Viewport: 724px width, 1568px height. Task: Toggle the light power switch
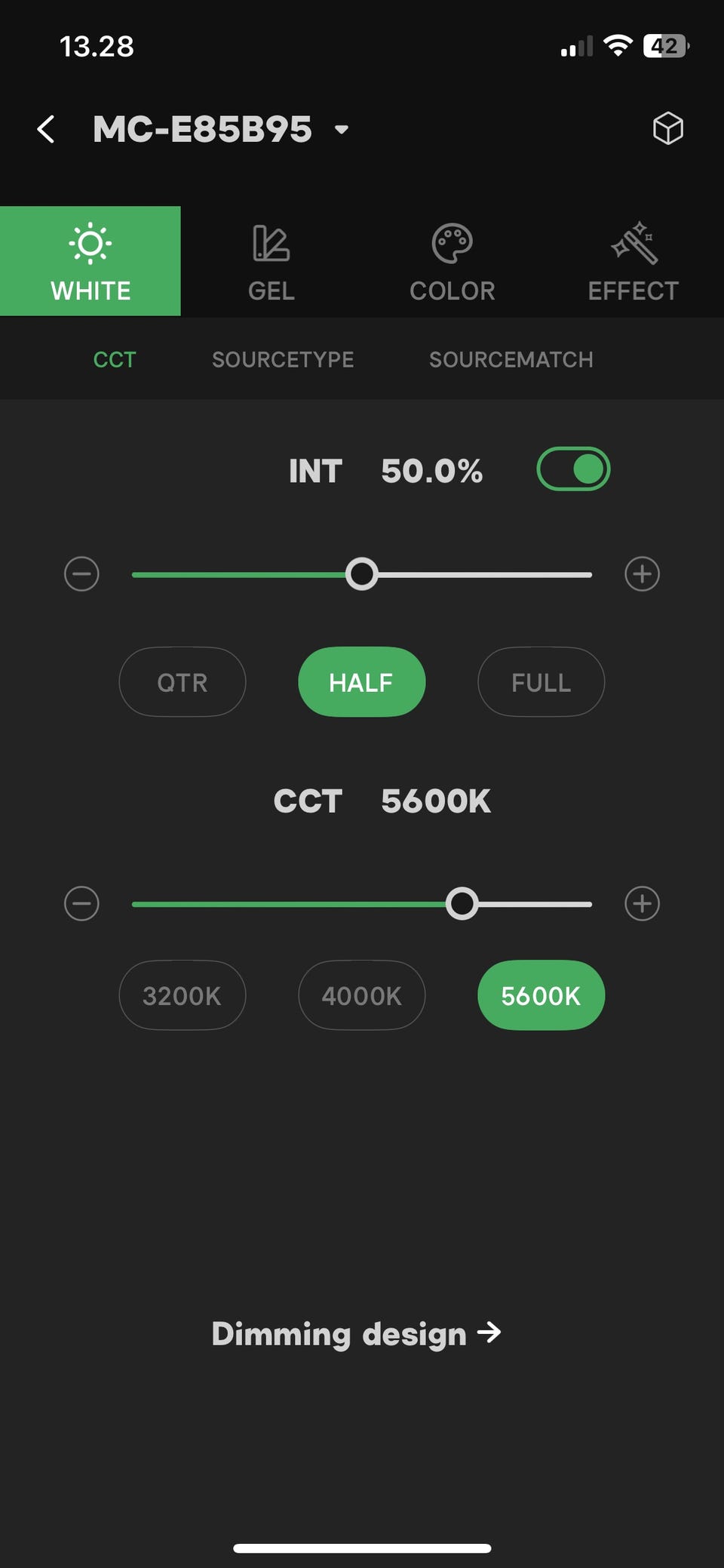point(573,469)
